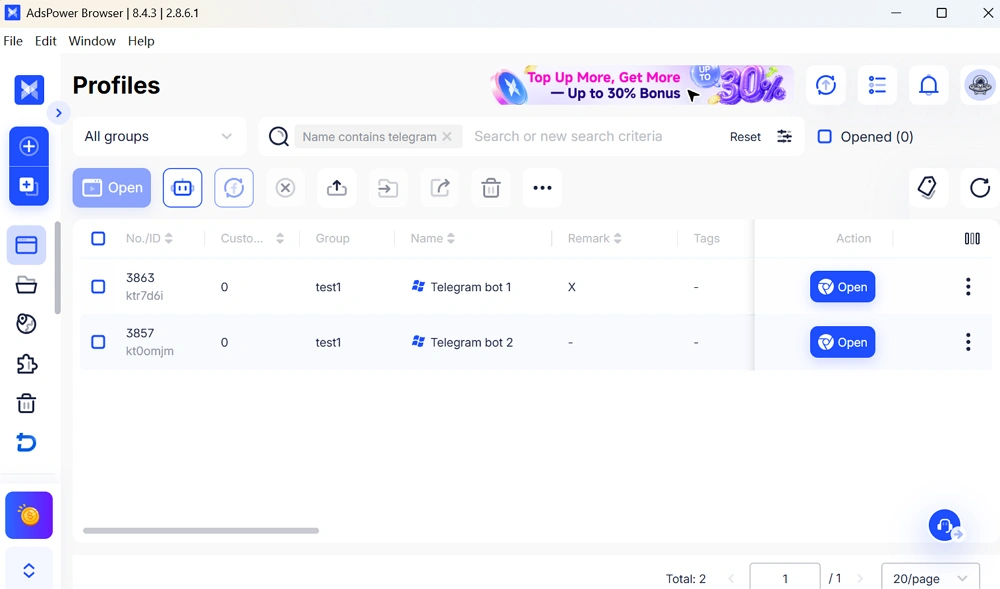Click the toolbar Open button

point(112,187)
